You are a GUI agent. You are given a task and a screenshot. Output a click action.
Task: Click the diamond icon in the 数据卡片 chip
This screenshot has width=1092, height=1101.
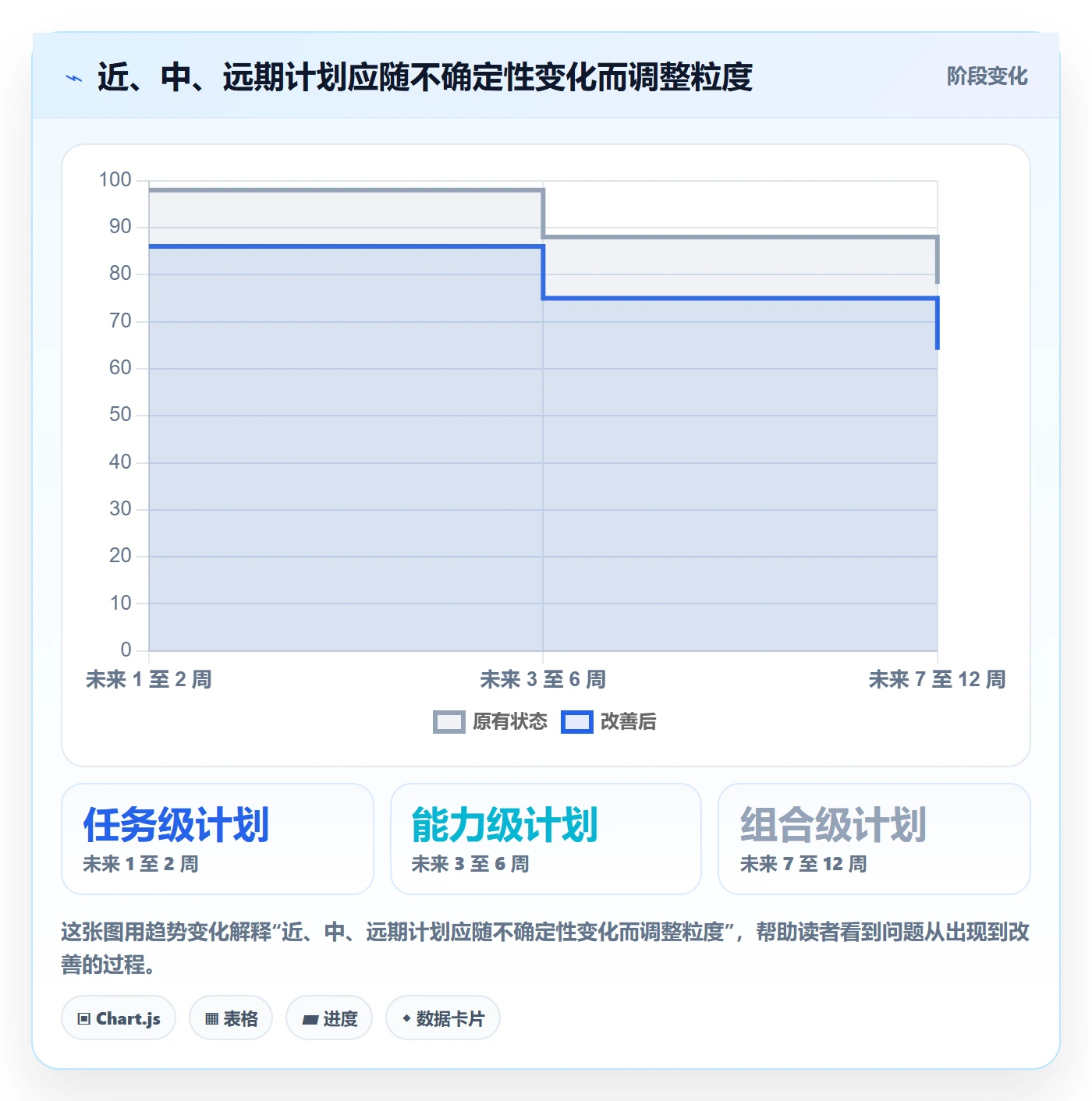(406, 1018)
